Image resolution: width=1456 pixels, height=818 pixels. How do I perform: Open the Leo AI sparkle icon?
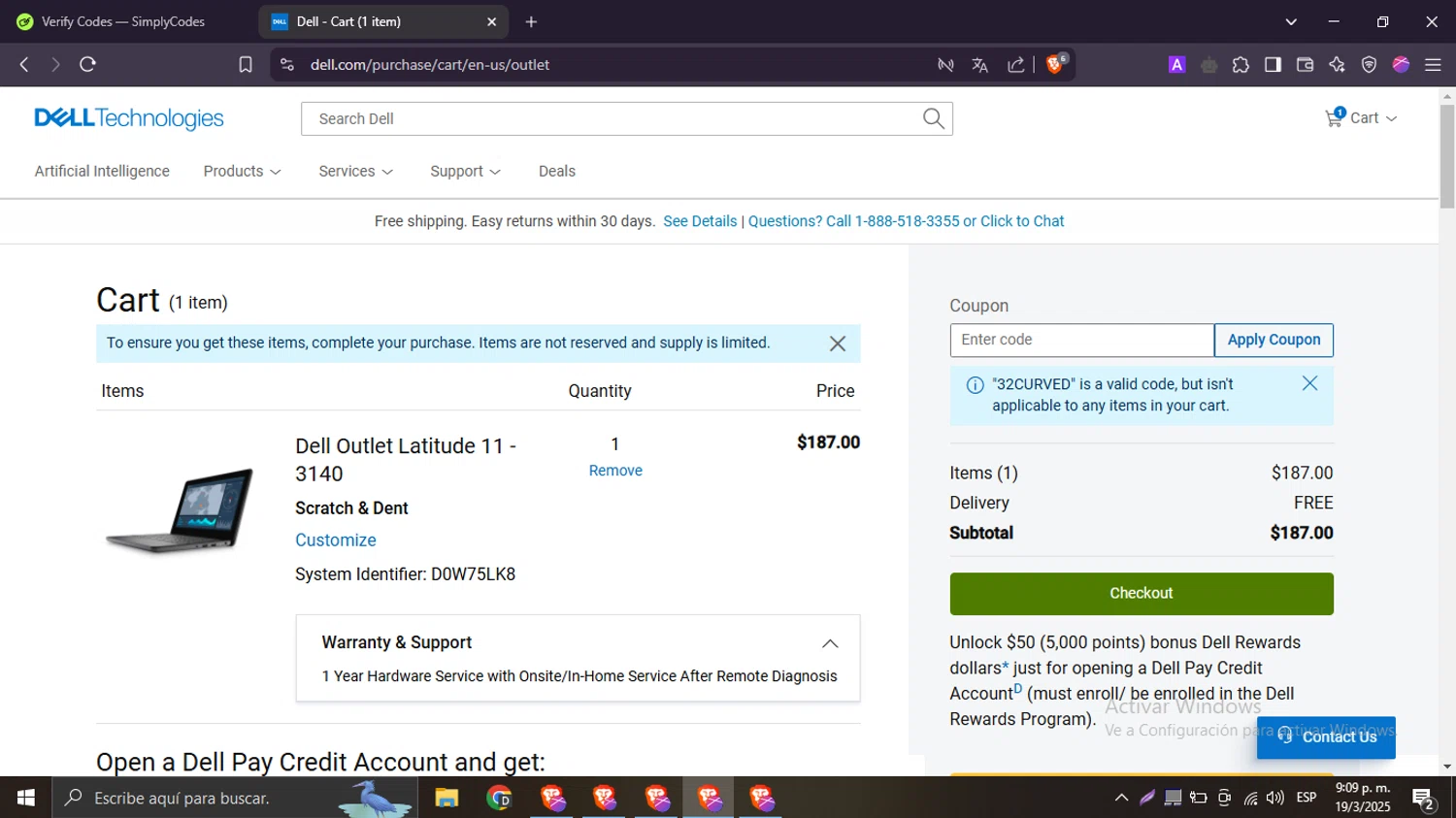point(1337,65)
